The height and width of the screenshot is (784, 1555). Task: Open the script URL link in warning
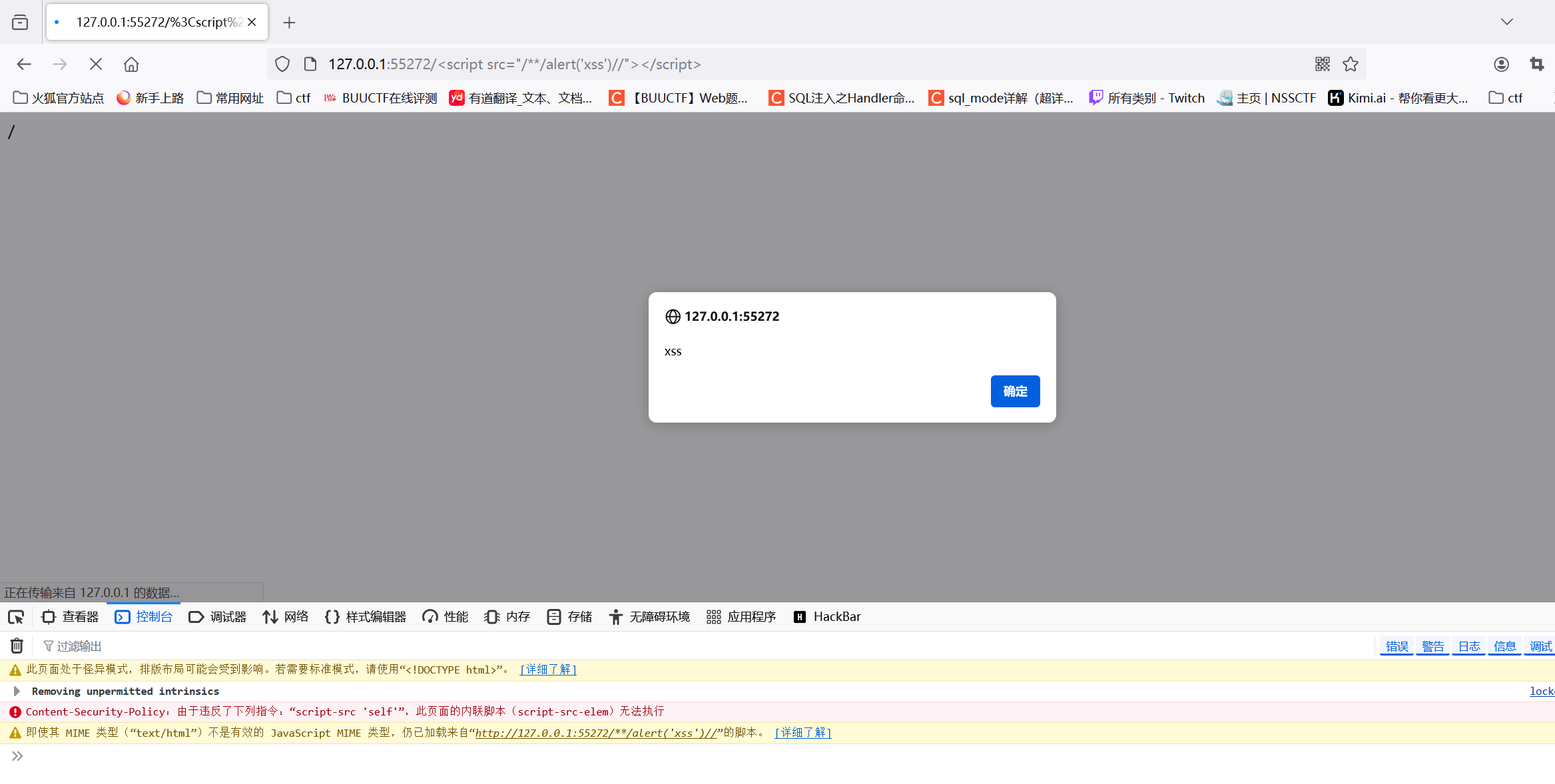coord(595,733)
